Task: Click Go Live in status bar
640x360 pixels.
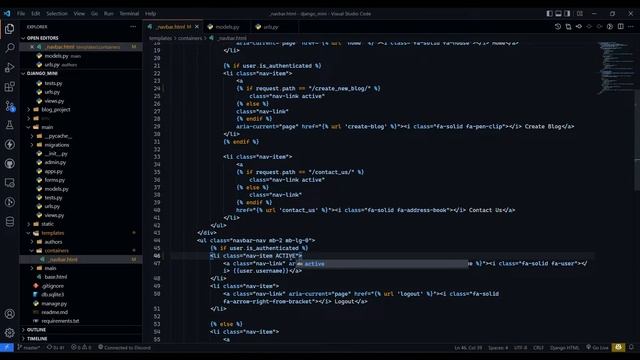Action: coord(597,348)
